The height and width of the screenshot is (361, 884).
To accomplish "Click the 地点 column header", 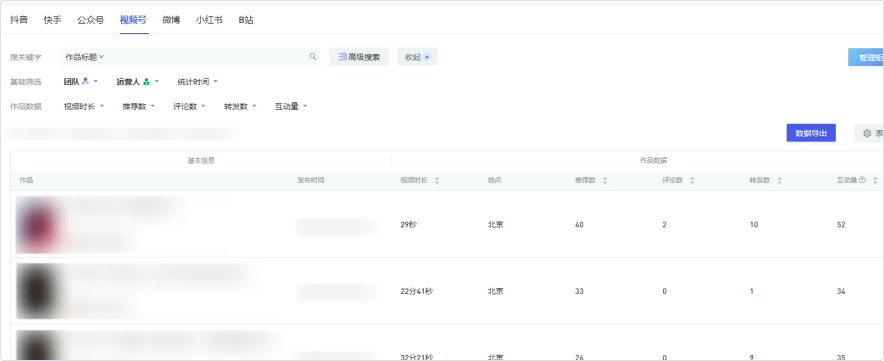I will point(494,180).
